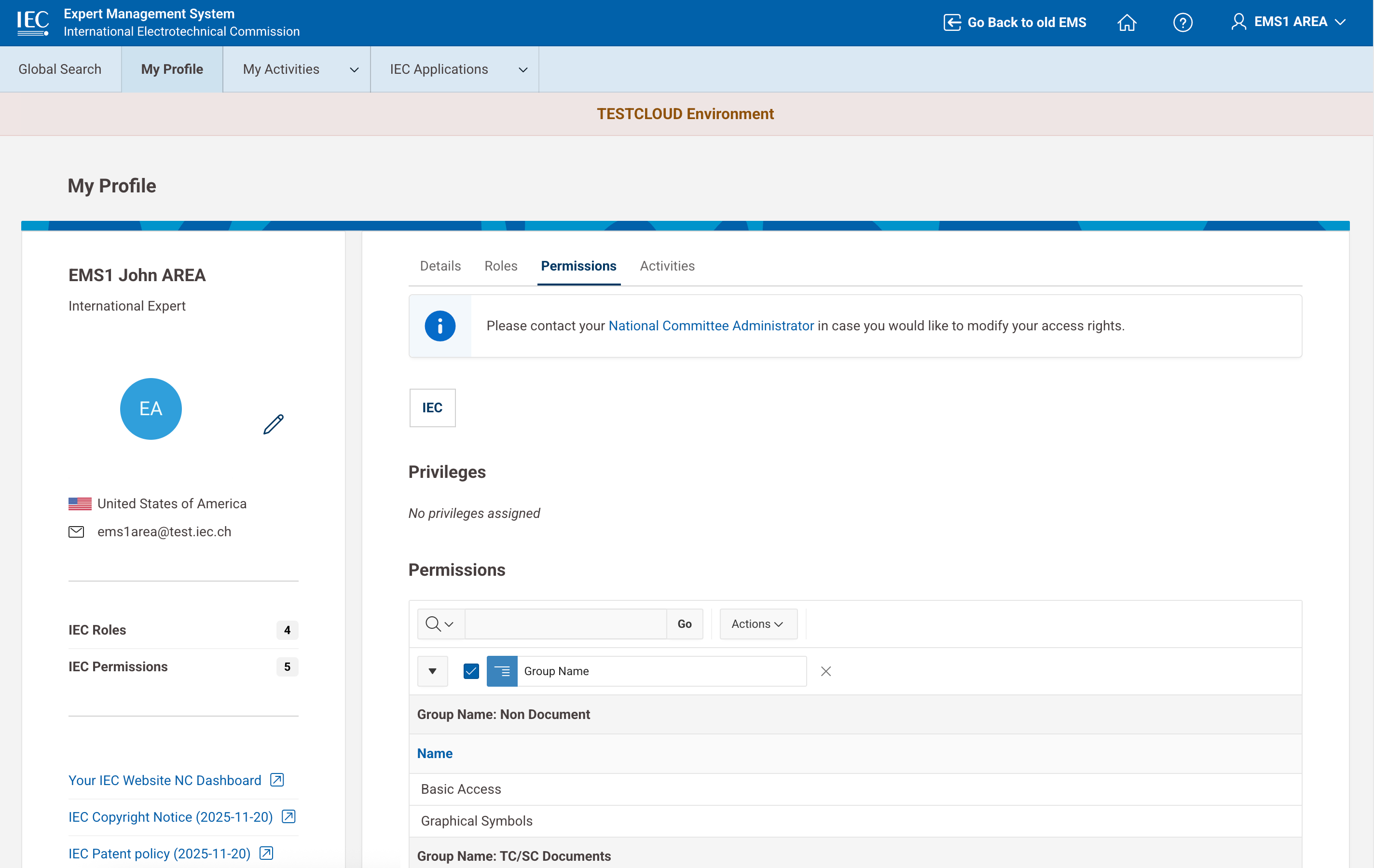Image resolution: width=1374 pixels, height=868 pixels.
Task: Click the blue EA avatar circle
Action: click(x=151, y=408)
